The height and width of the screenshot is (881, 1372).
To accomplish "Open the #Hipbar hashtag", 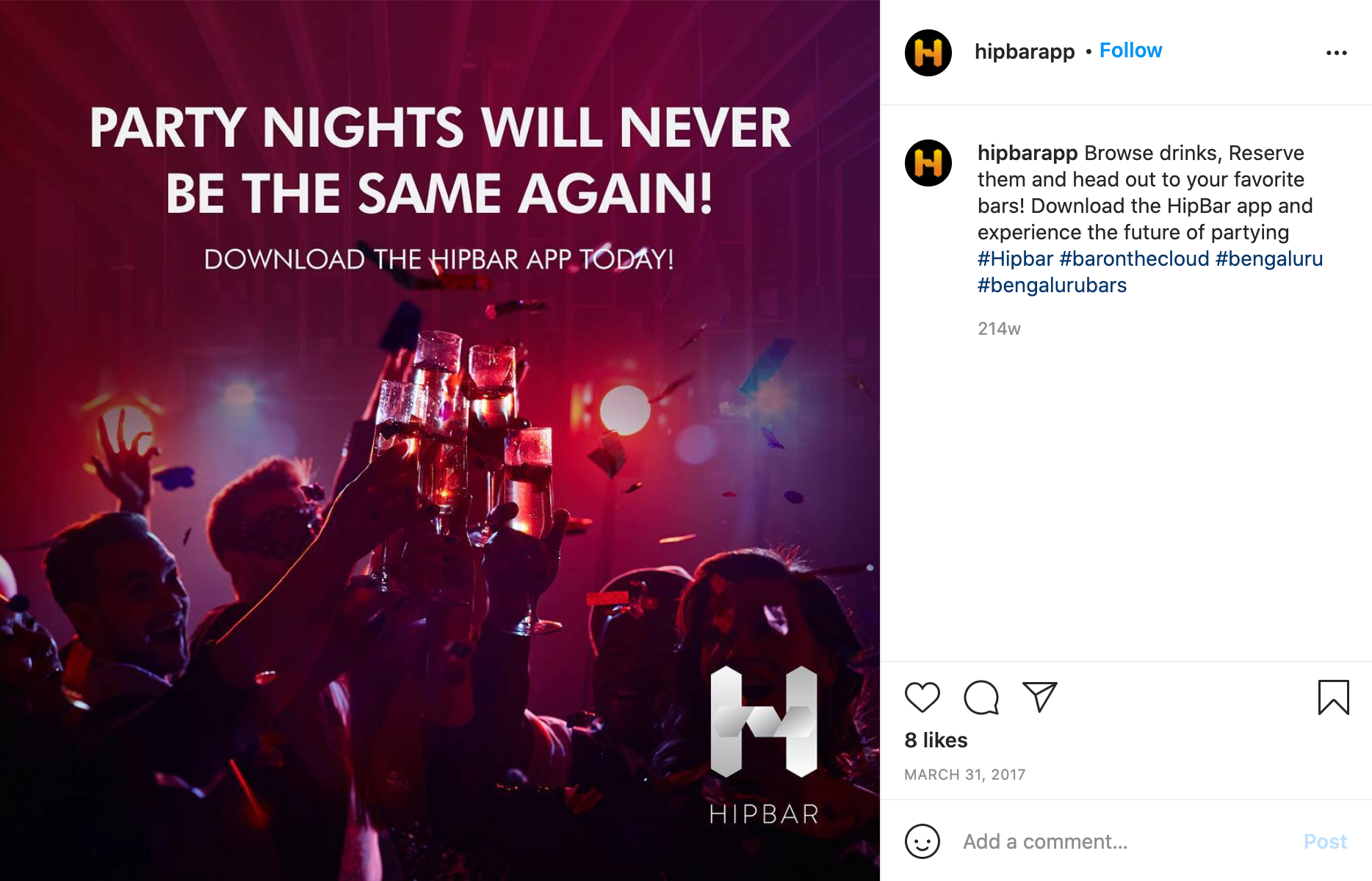I will click(1015, 258).
